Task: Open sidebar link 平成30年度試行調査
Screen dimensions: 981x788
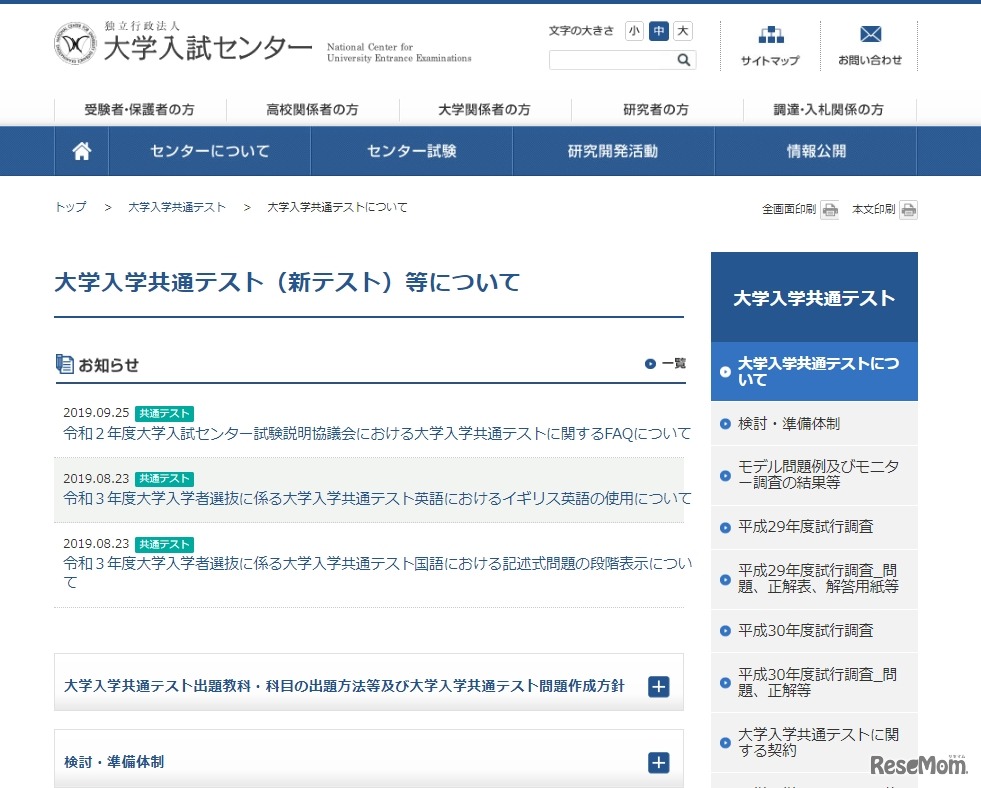Action: [x=805, y=630]
